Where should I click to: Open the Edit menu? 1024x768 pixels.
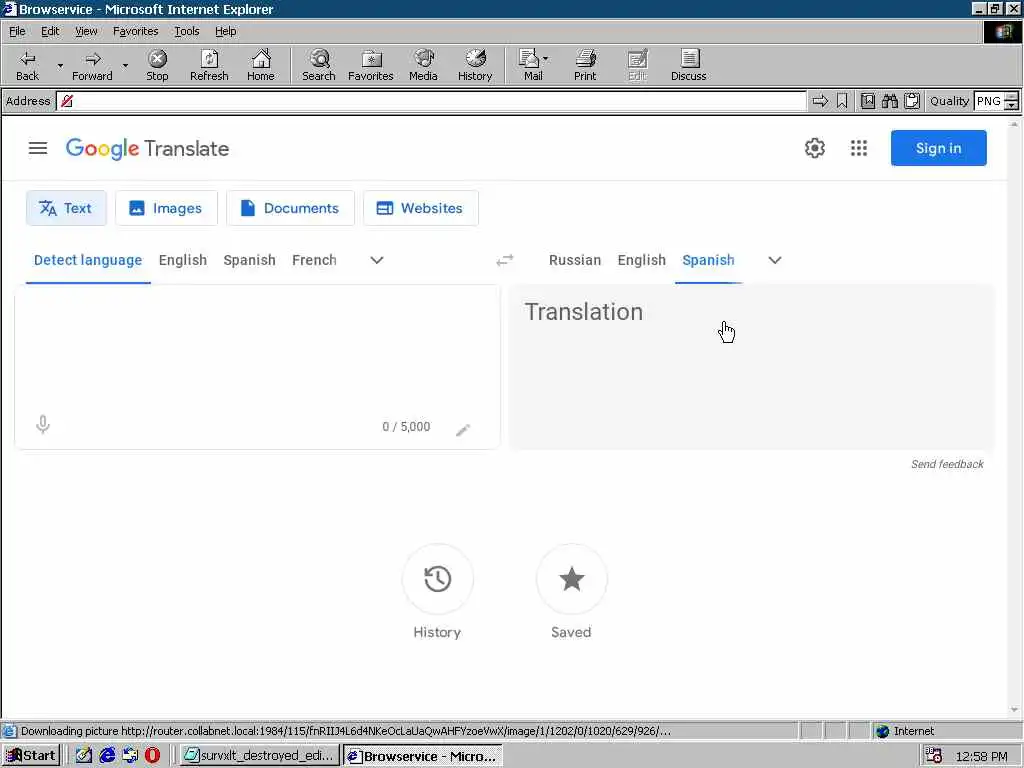pos(50,31)
